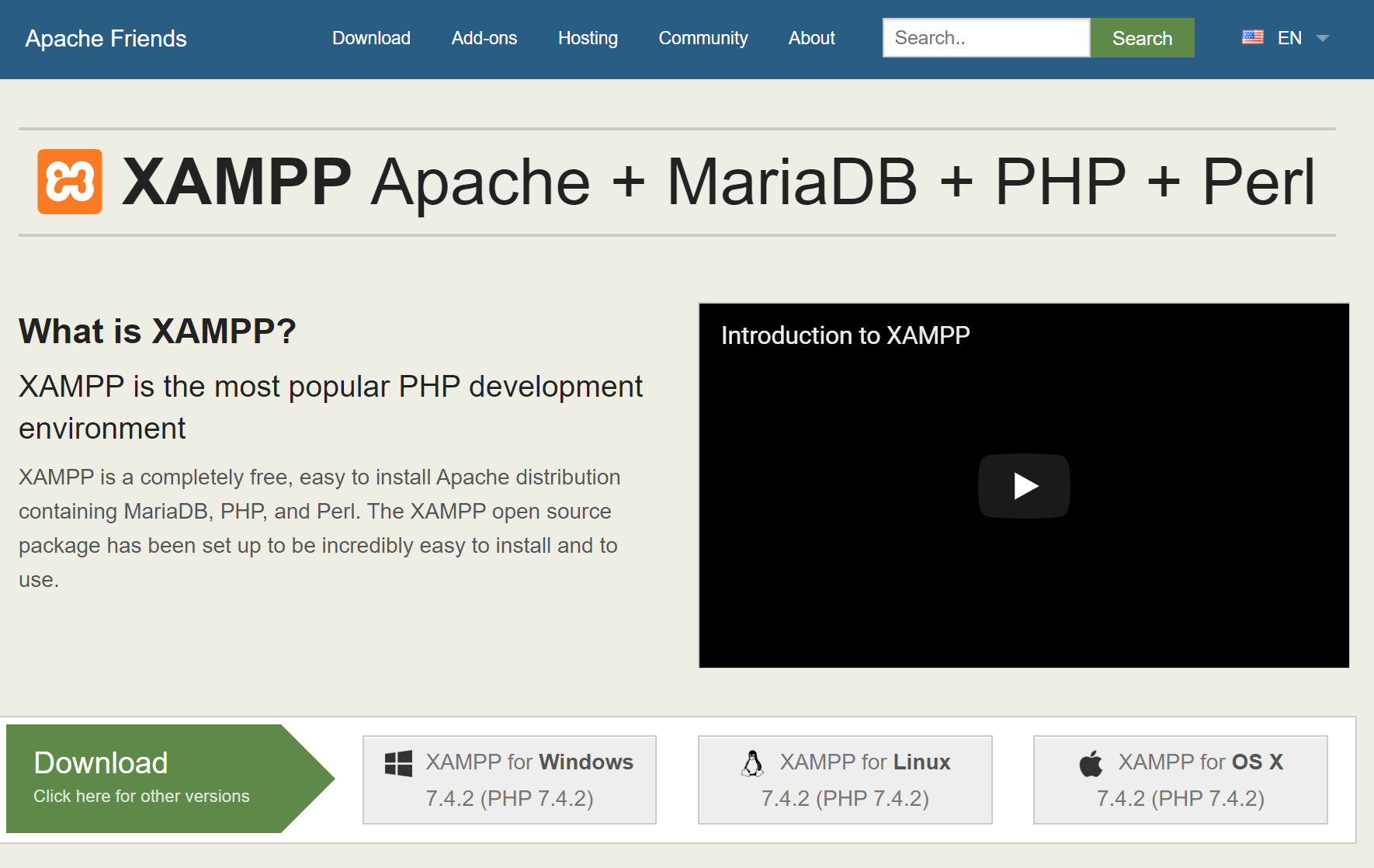Click the US flag language icon
Viewport: 1374px width, 868px height.
click(1251, 36)
